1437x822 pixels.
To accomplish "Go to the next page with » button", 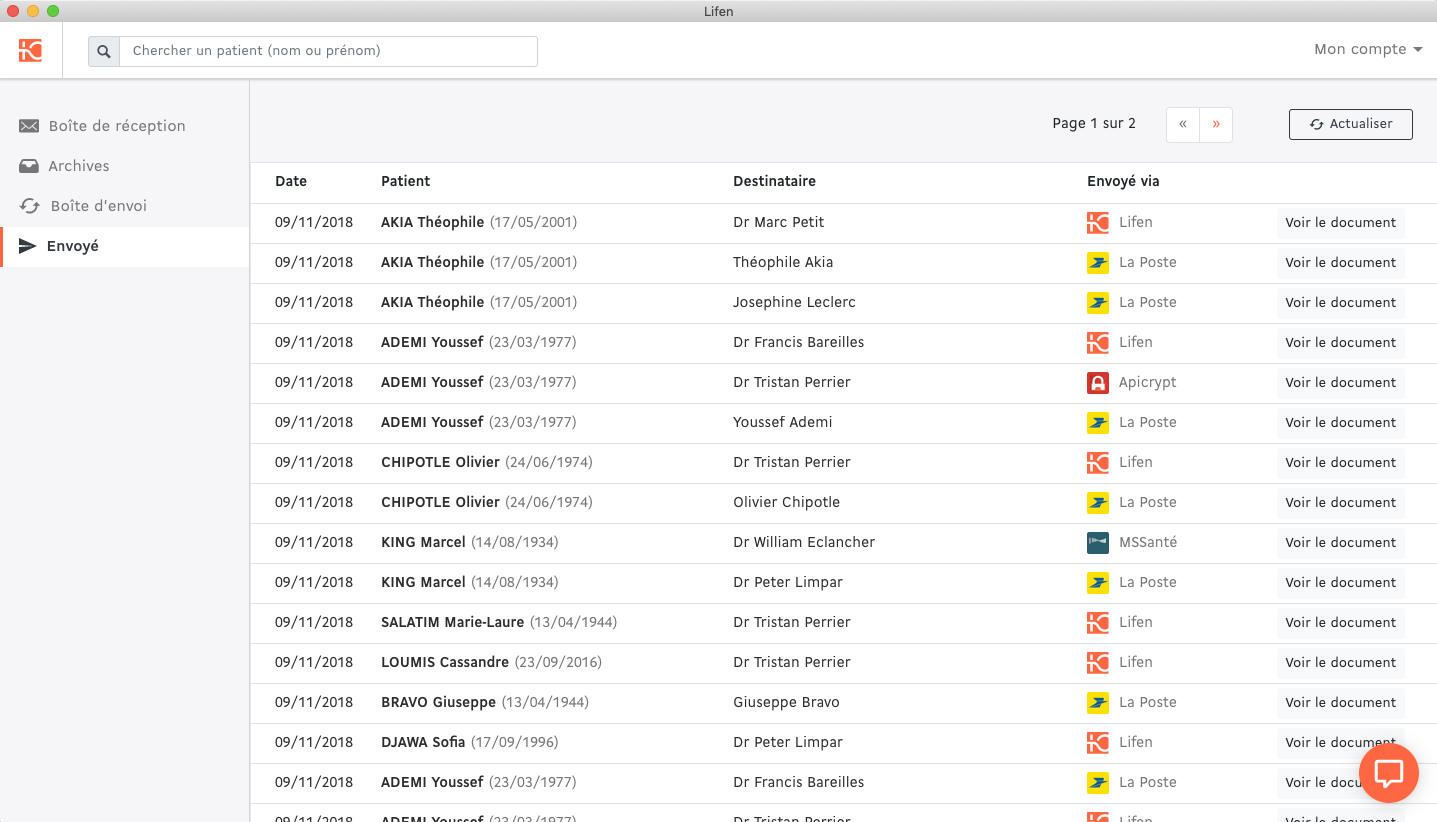I will [1216, 124].
